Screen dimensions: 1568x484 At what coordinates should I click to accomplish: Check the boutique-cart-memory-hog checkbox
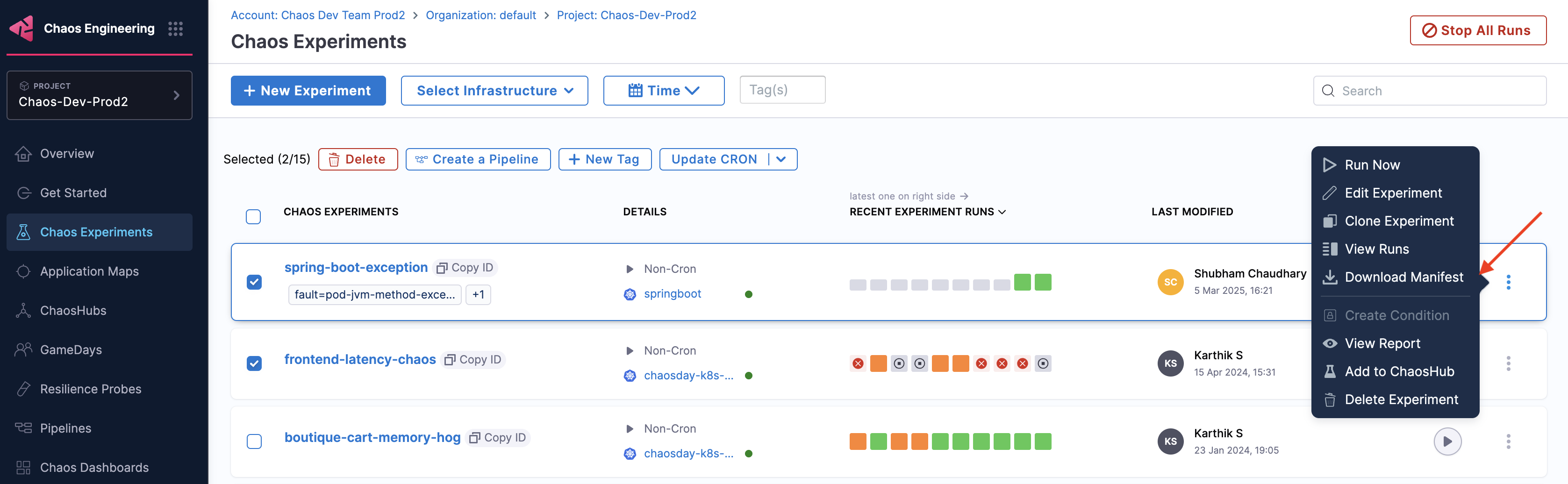254,441
